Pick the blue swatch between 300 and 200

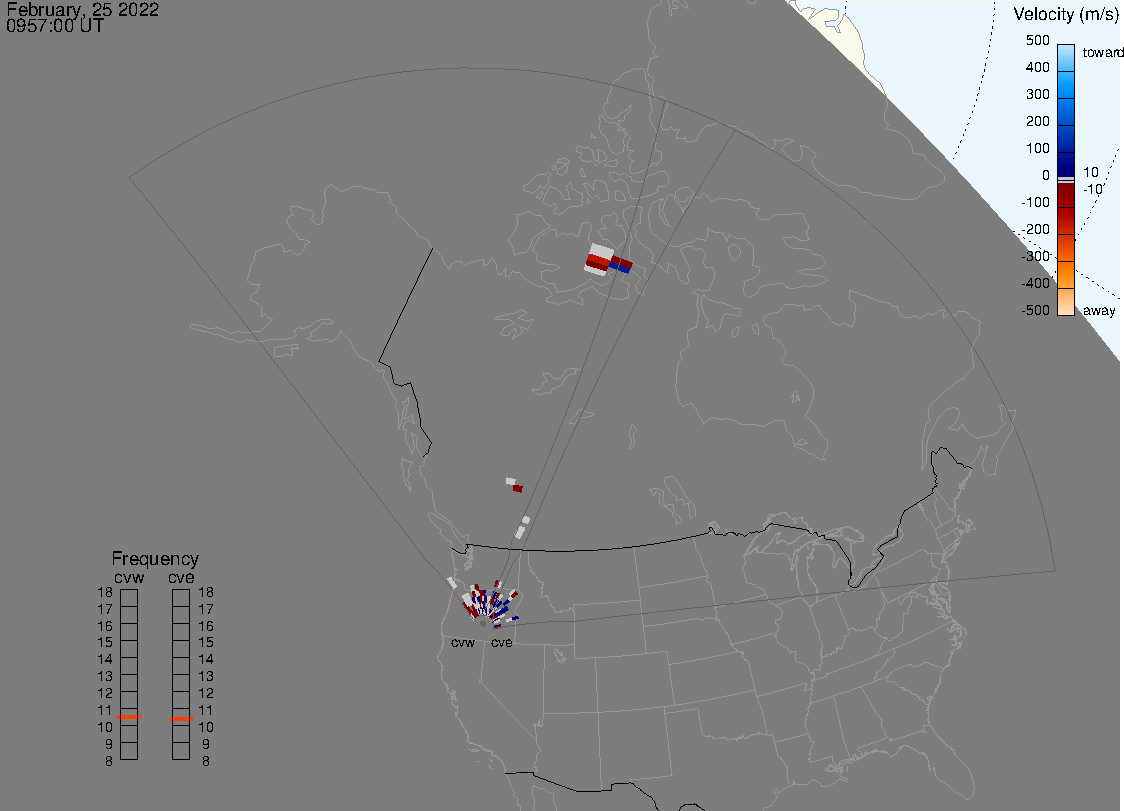tap(1066, 112)
